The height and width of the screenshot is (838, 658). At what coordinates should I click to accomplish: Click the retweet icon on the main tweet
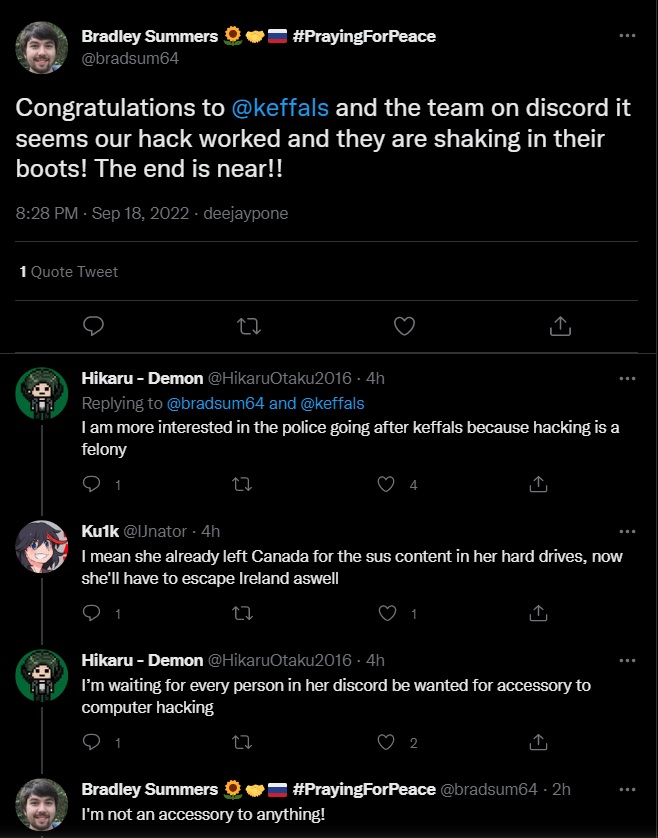pyautogui.click(x=248, y=325)
